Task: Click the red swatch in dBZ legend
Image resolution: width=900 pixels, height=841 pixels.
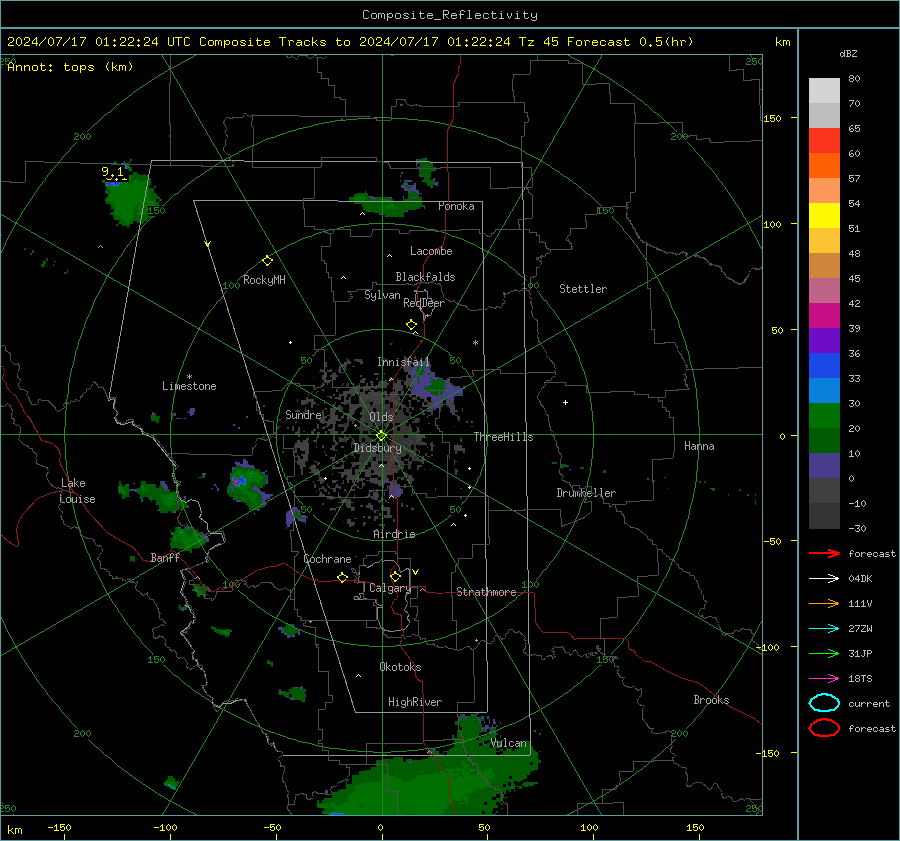Action: pos(824,141)
